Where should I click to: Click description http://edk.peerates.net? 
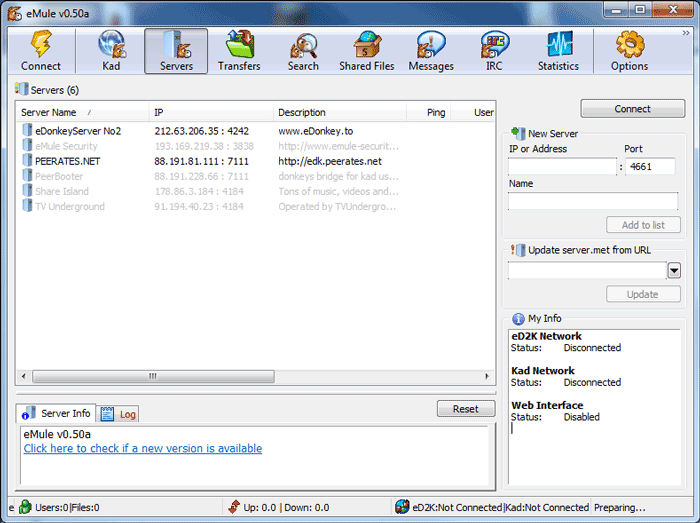tap(330, 161)
